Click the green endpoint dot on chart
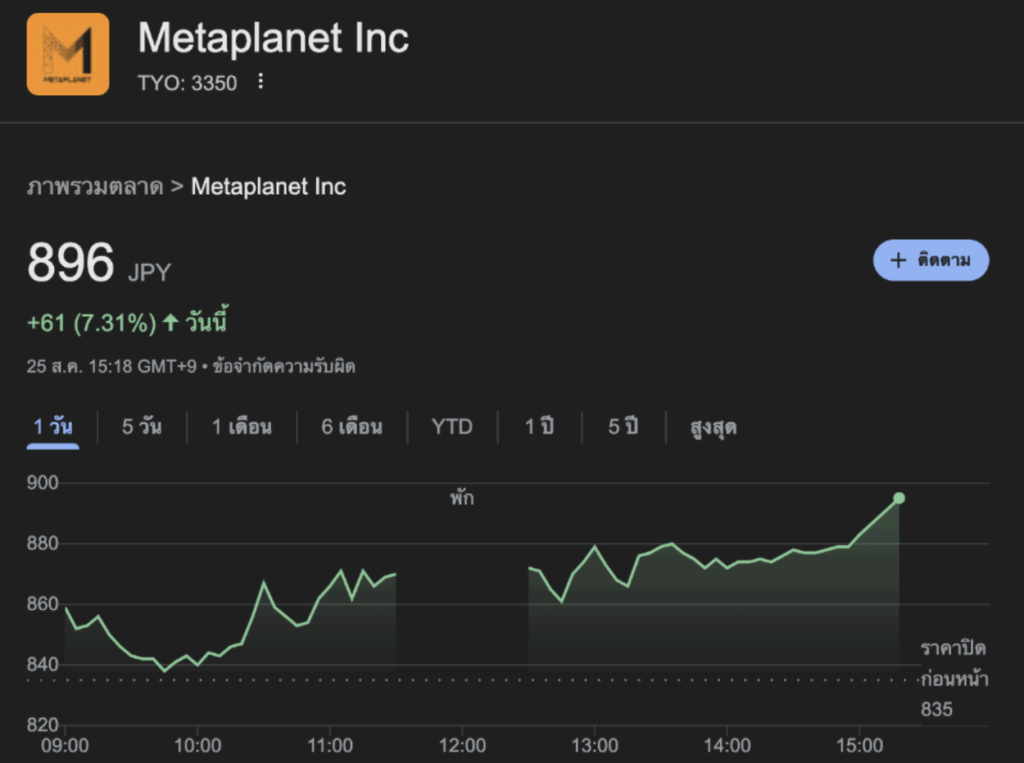This screenshot has height=763, width=1024. pyautogui.click(x=899, y=498)
